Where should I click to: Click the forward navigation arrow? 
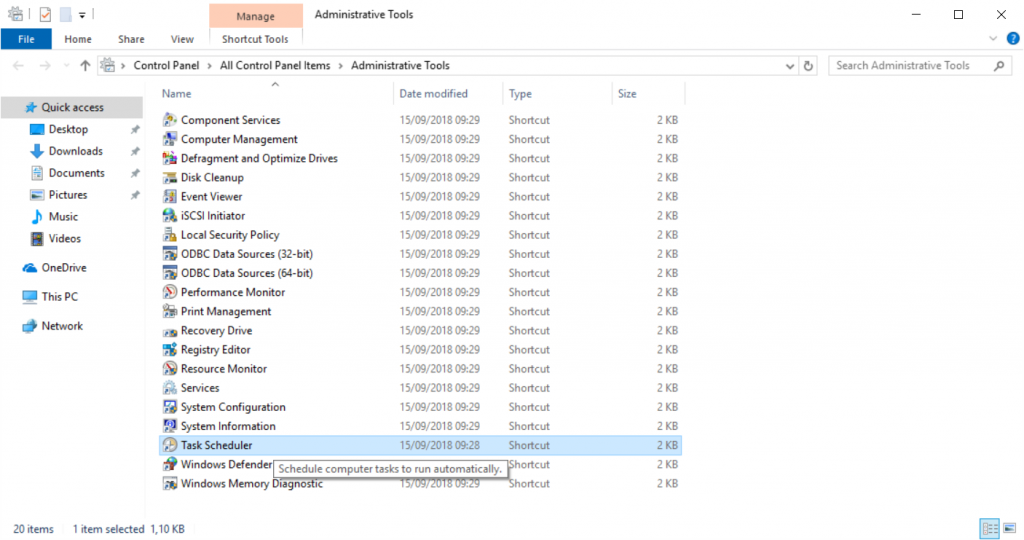click(44, 65)
